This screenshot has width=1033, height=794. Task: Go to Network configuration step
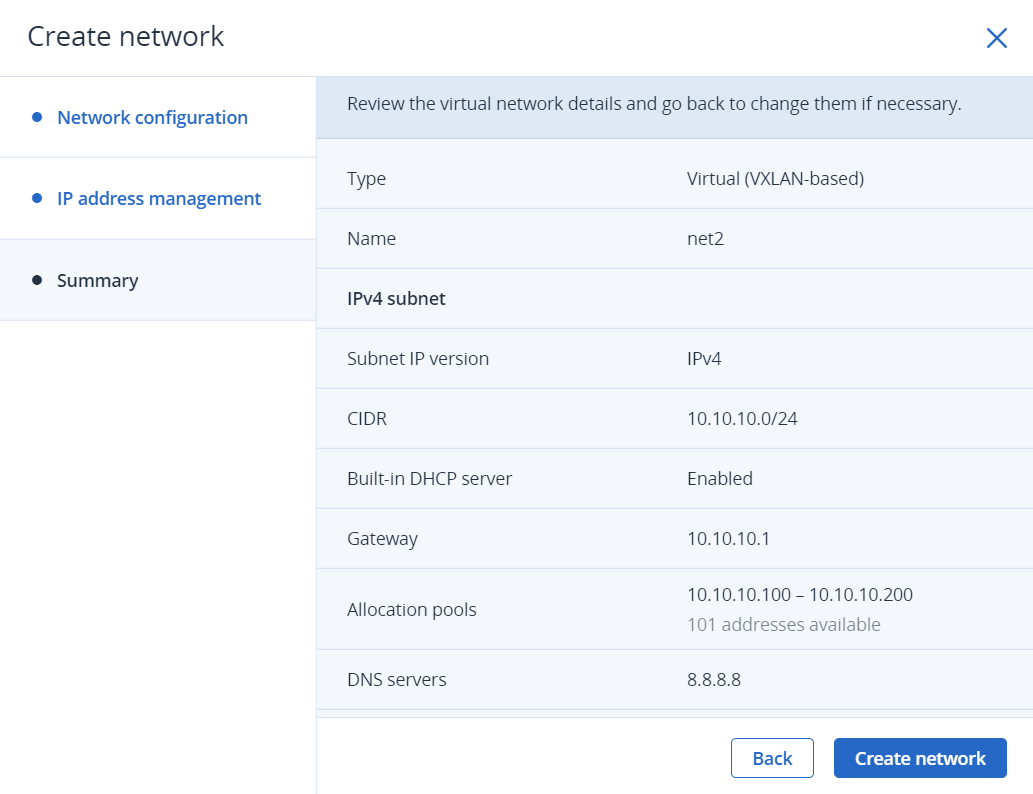[152, 117]
